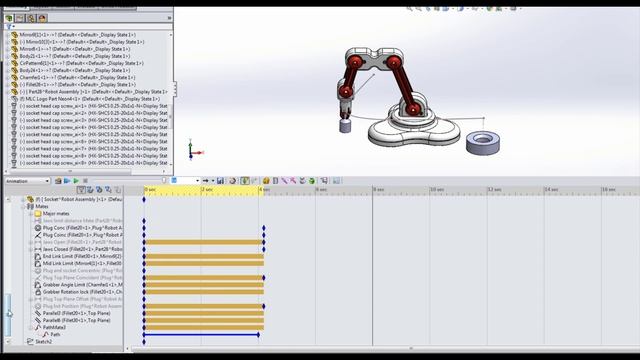Open the FeatureManager design tree tab
The width and height of the screenshot is (640, 360).
[x=9, y=18]
